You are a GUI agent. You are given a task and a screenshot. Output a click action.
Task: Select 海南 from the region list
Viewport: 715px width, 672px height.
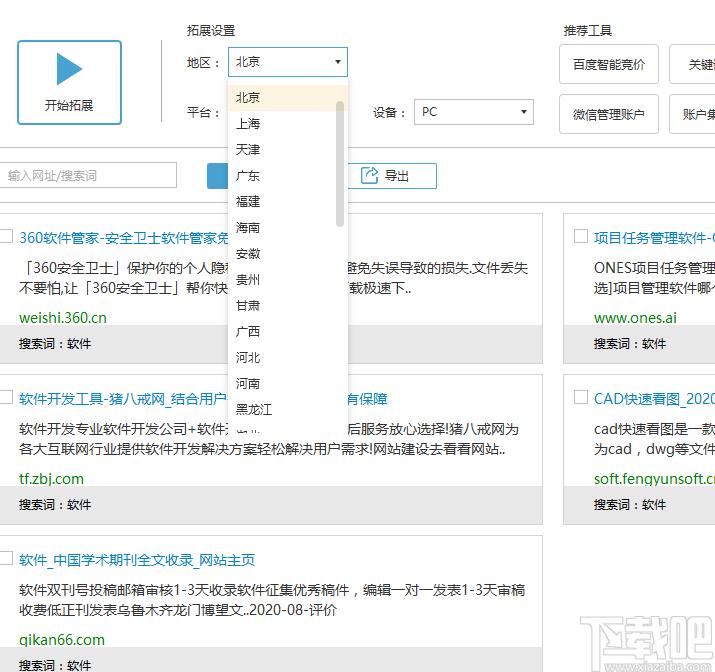coord(288,227)
